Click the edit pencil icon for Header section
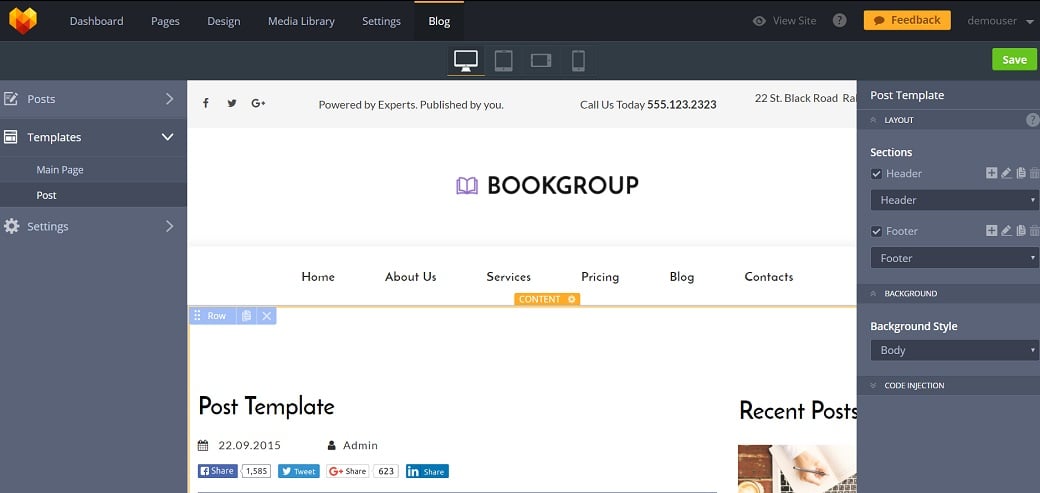 (x=1006, y=173)
